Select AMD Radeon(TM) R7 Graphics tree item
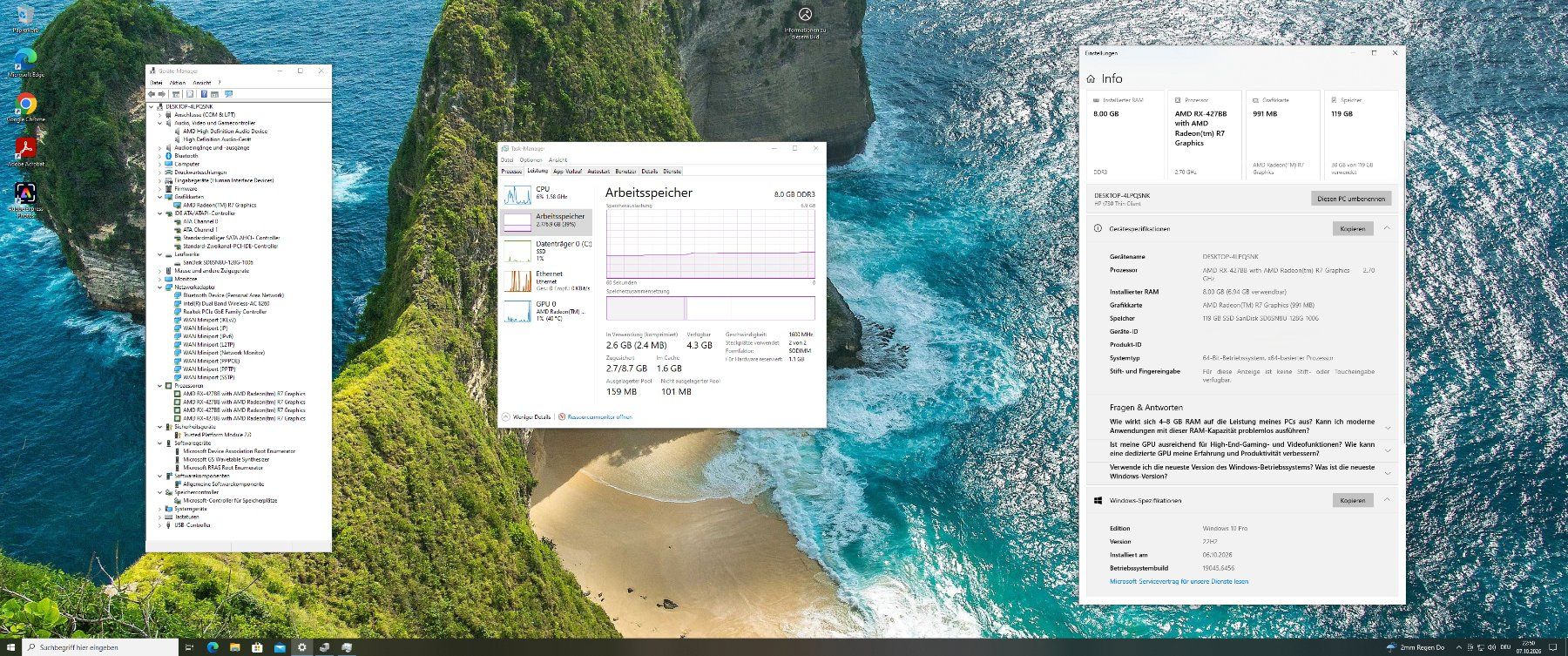 point(220,206)
